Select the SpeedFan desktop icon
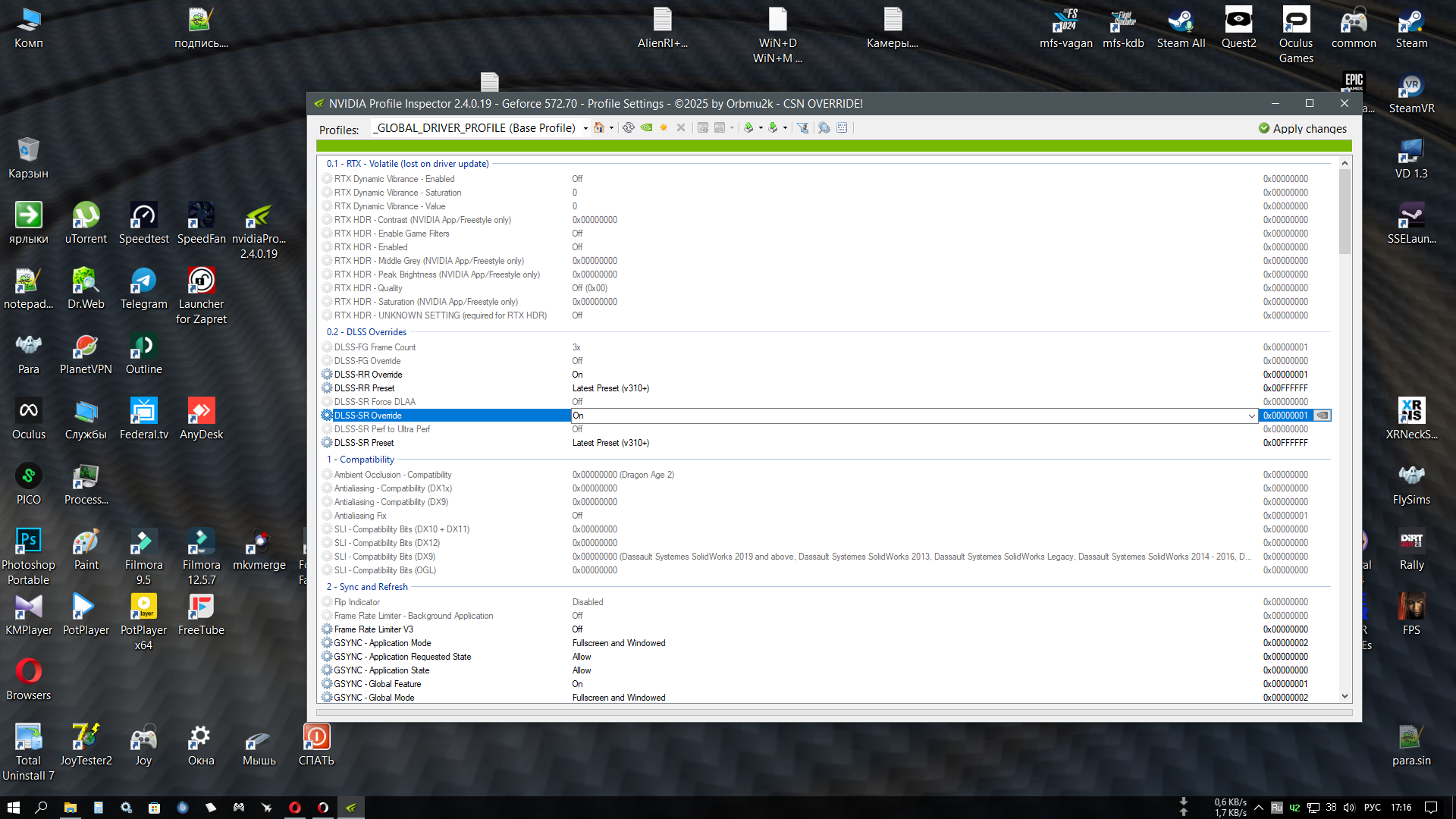Viewport: 1456px width, 819px height. click(x=201, y=224)
